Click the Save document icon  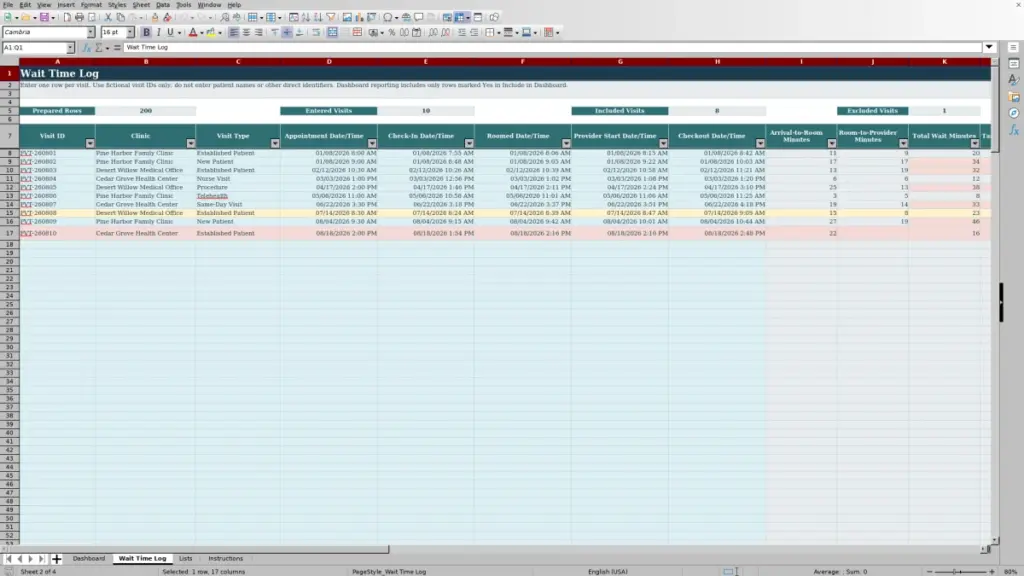pyautogui.click(x=44, y=17)
